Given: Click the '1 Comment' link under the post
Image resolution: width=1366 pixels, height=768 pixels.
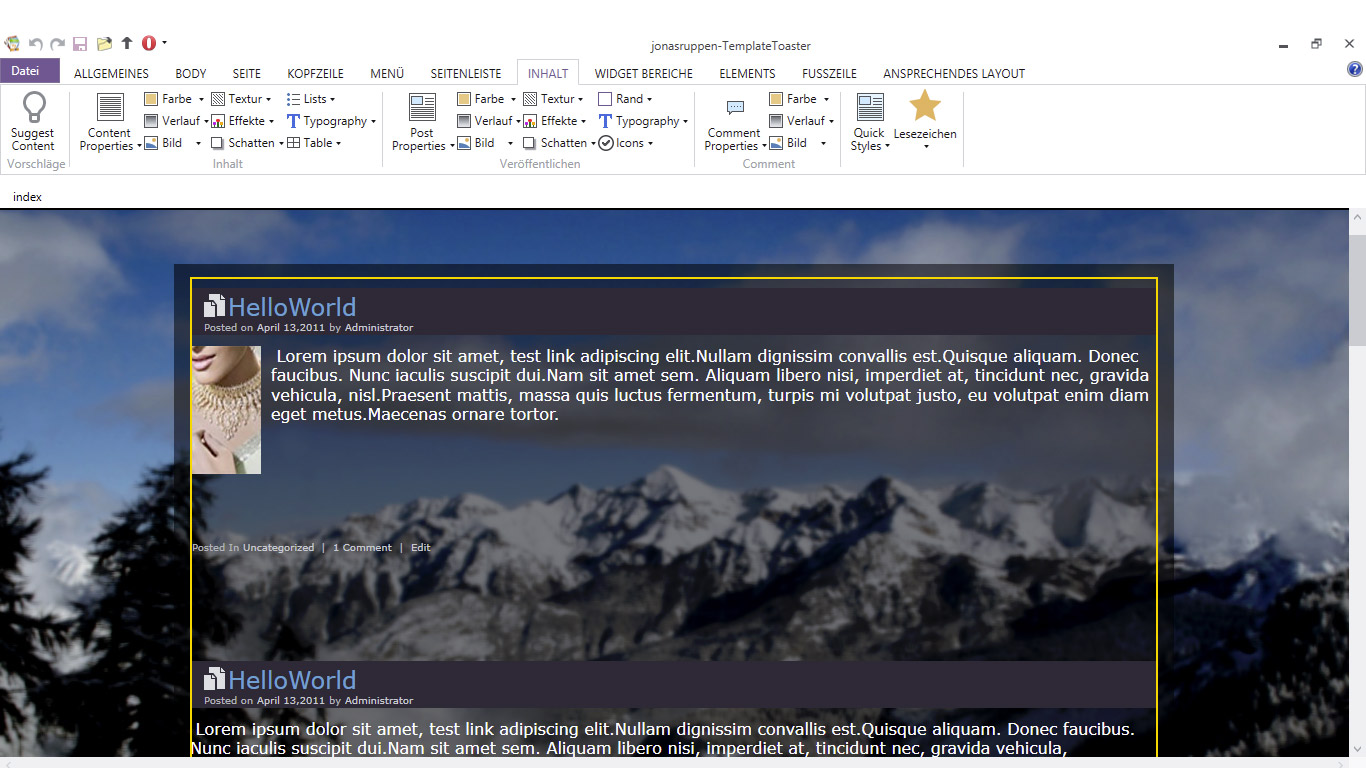Looking at the screenshot, I should click(x=362, y=548).
